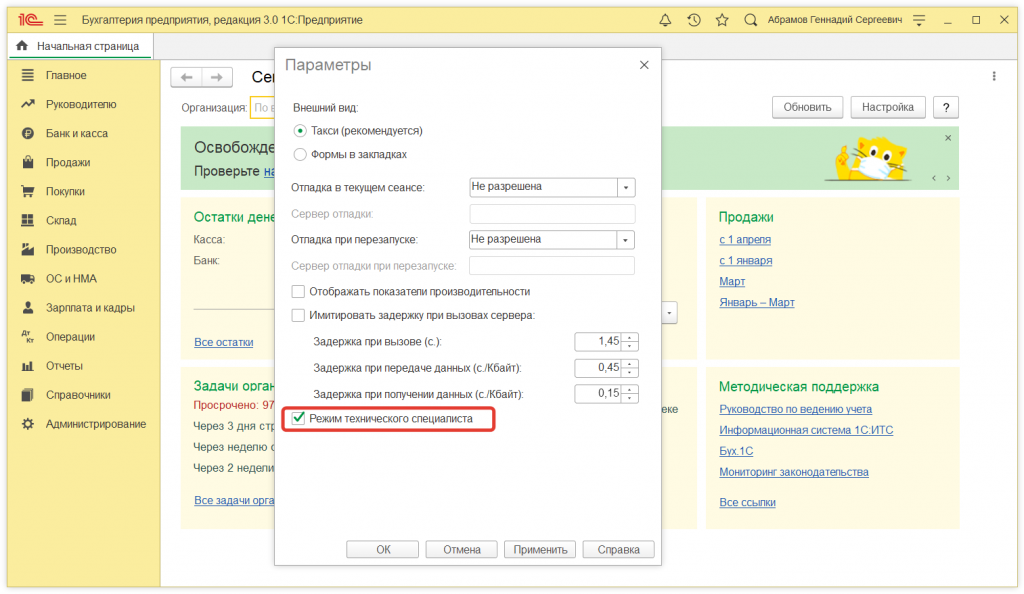Viewport: 1024px width, 594px height.
Task: Open Банк и касса section
Action: tap(76, 133)
